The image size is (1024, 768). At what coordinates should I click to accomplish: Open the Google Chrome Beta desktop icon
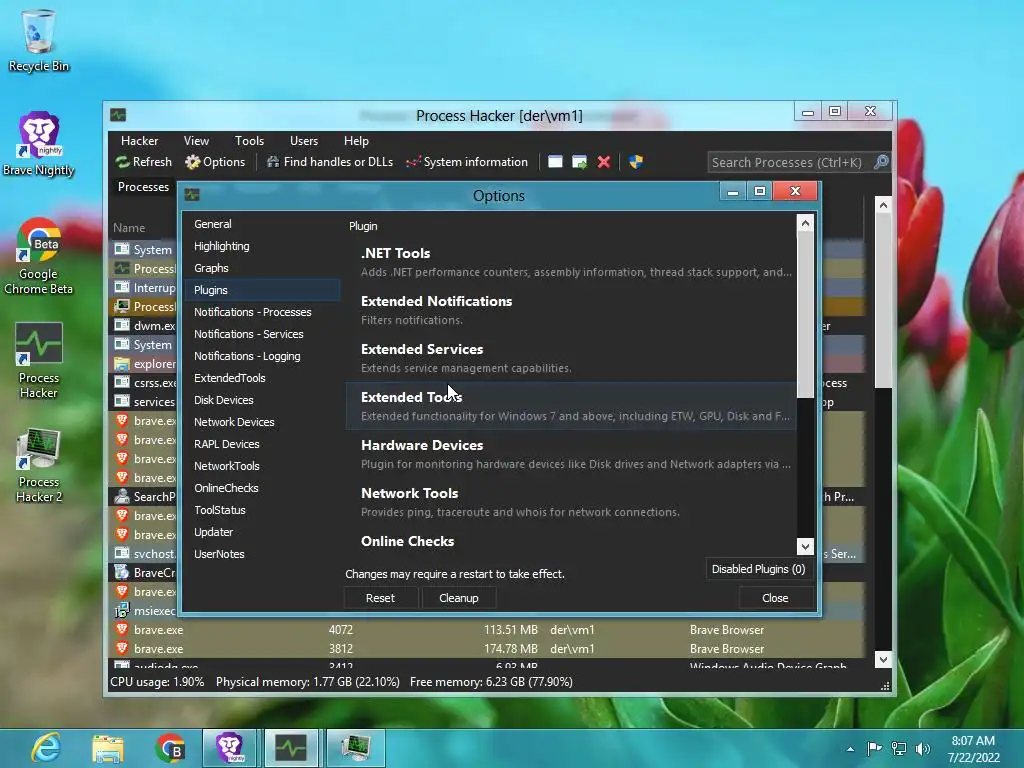tap(39, 256)
